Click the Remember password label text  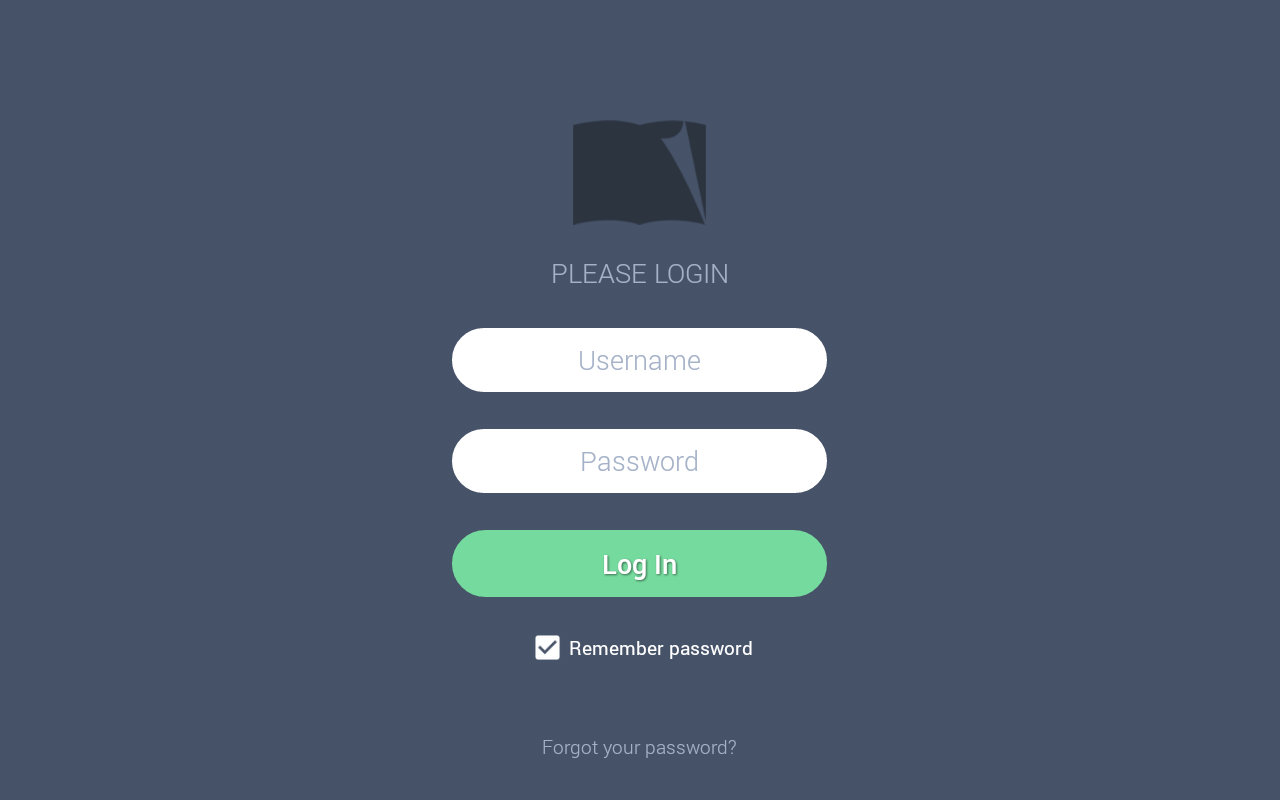coord(661,648)
